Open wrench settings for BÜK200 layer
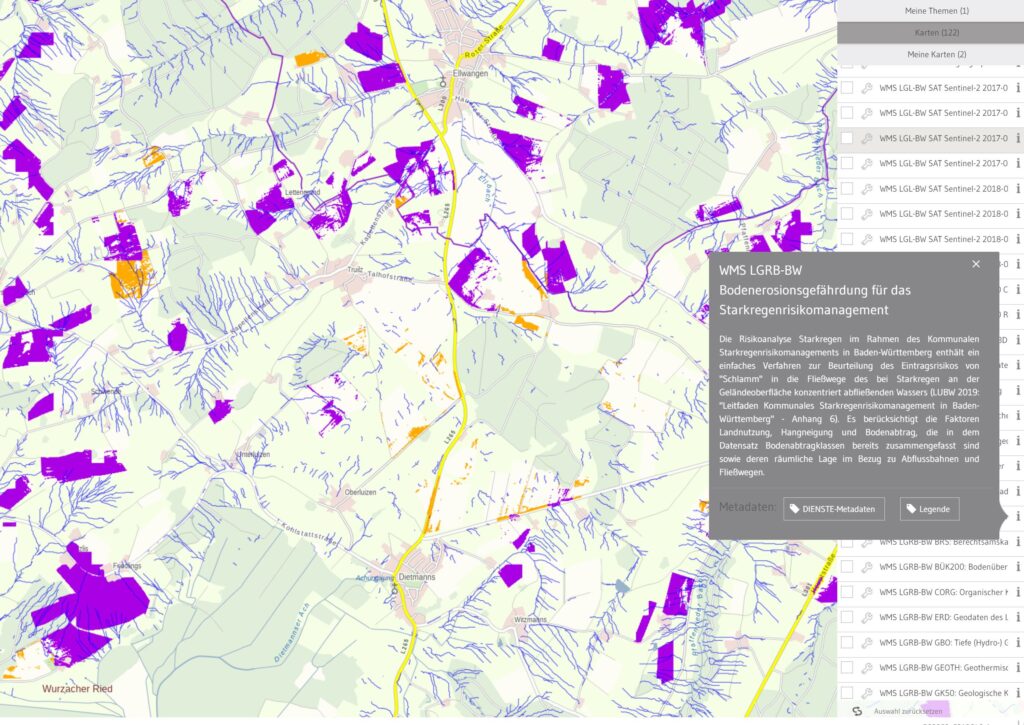 (867, 567)
